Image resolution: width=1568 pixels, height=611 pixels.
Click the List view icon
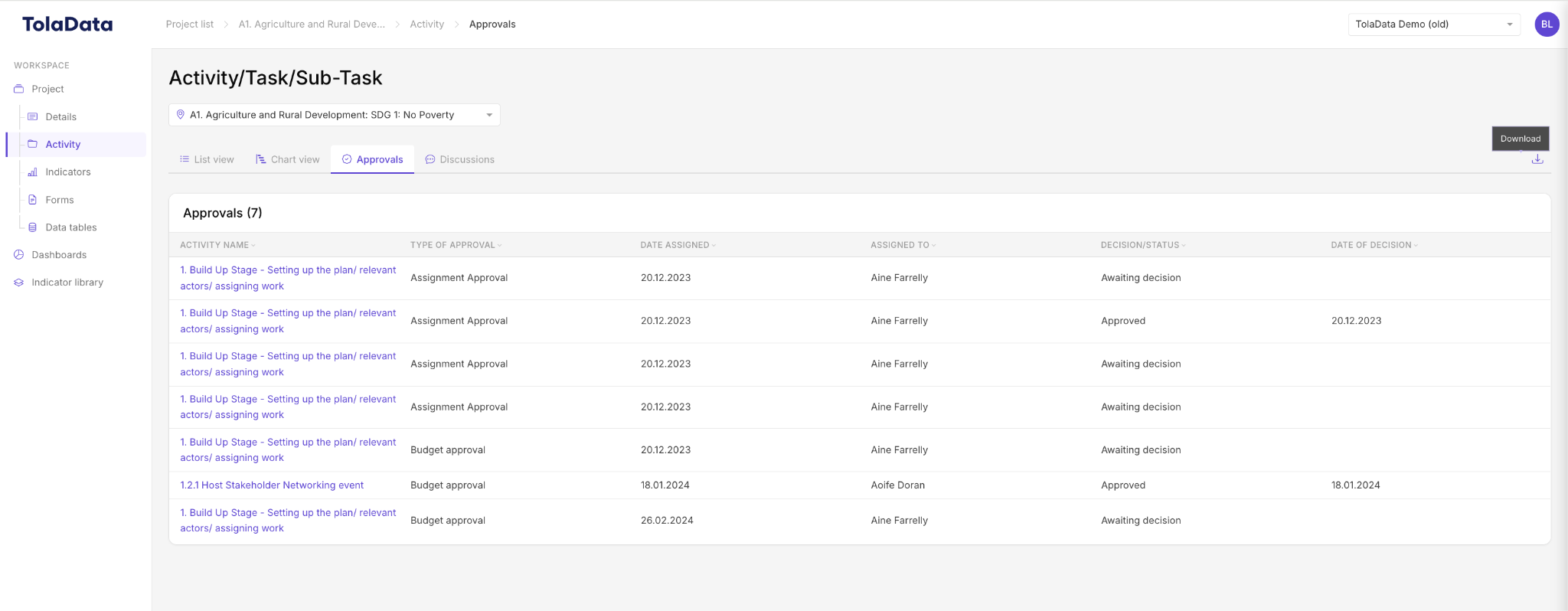(185, 159)
